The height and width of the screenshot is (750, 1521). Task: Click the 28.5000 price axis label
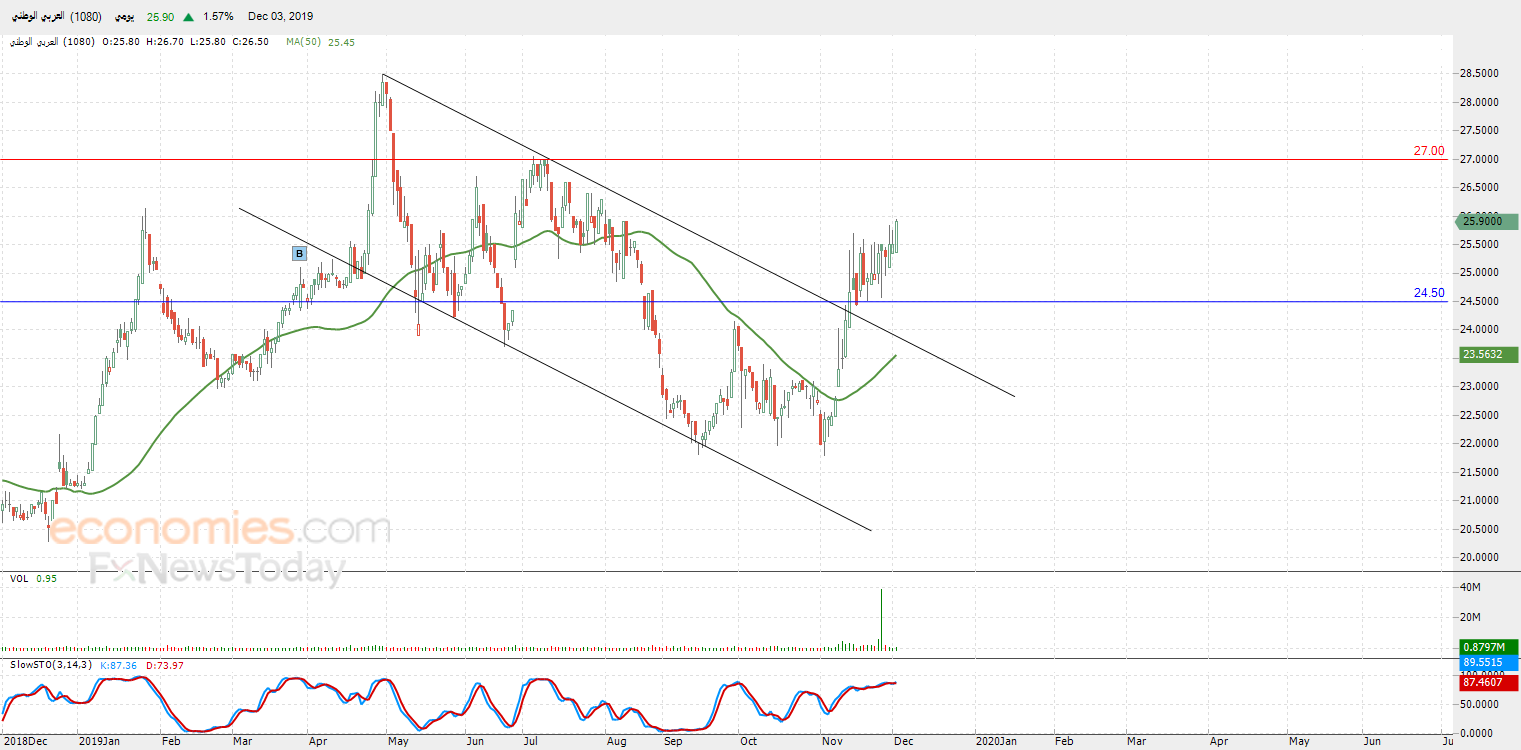pyautogui.click(x=1478, y=74)
